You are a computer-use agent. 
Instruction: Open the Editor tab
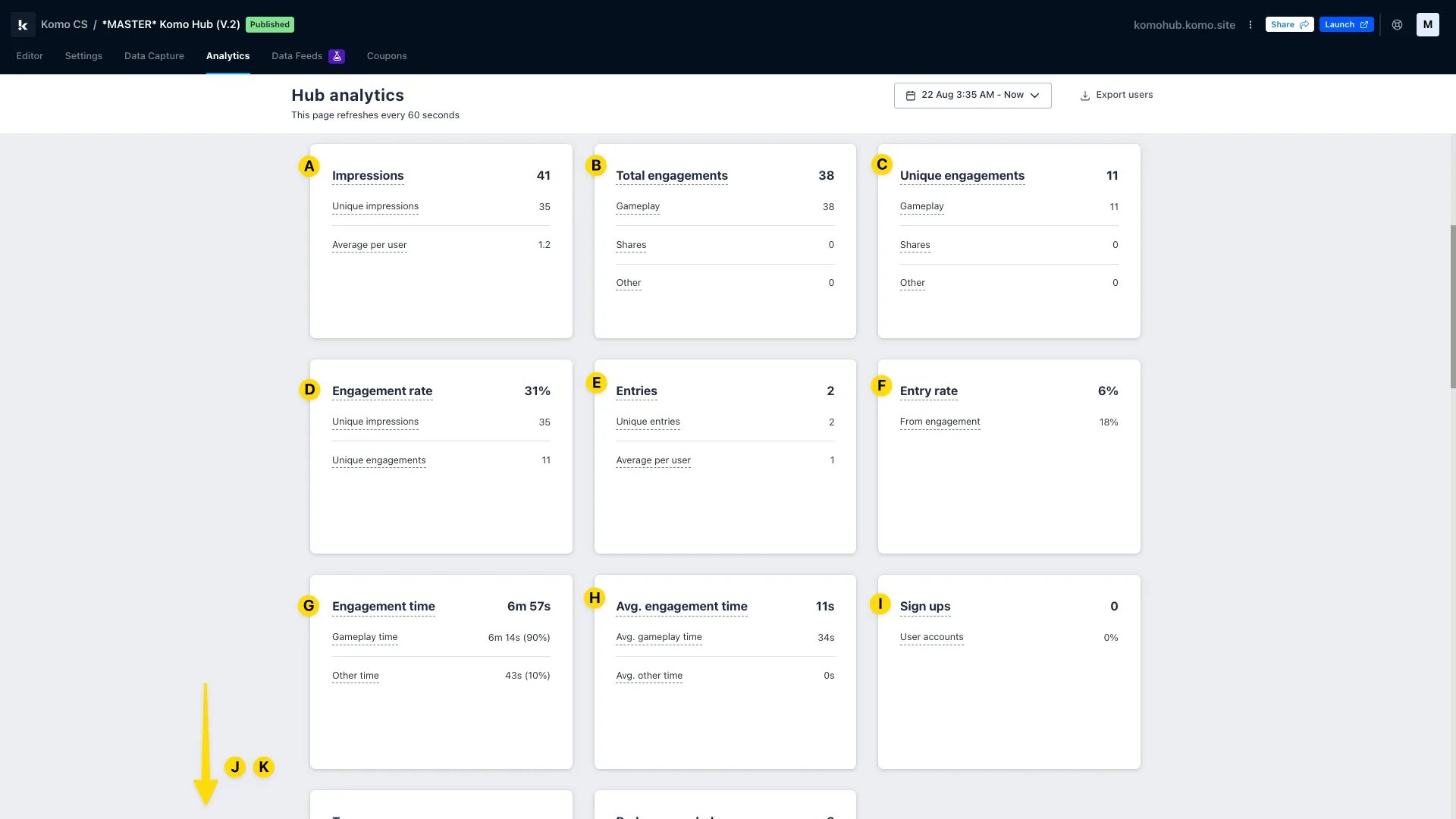pyautogui.click(x=30, y=56)
